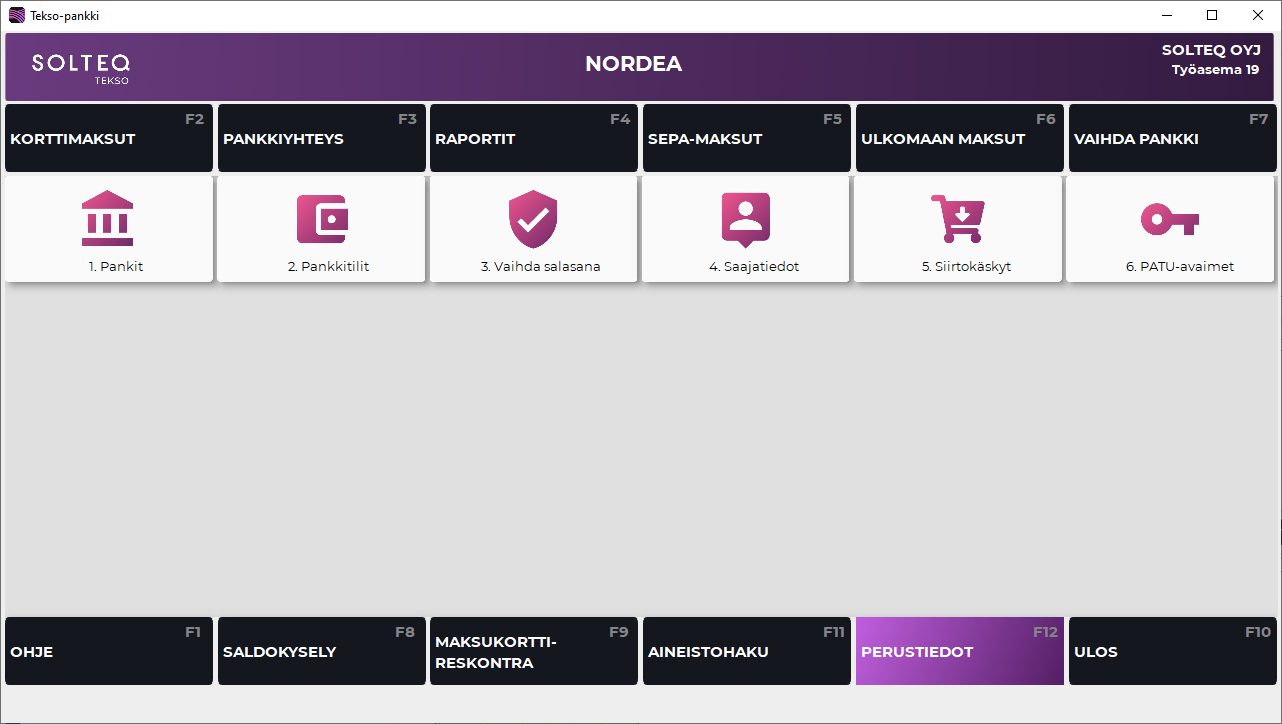Viewport: 1282px width, 724px height.
Task: Open Pankkiyhteys (F3) menu
Action: pyautogui.click(x=321, y=139)
